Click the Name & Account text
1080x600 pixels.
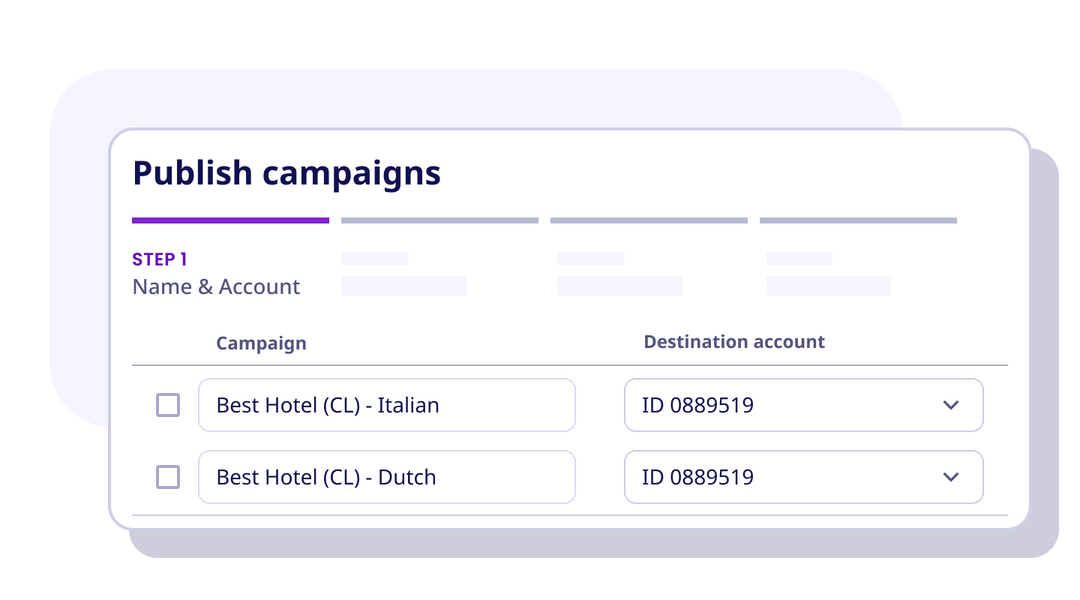tap(216, 286)
